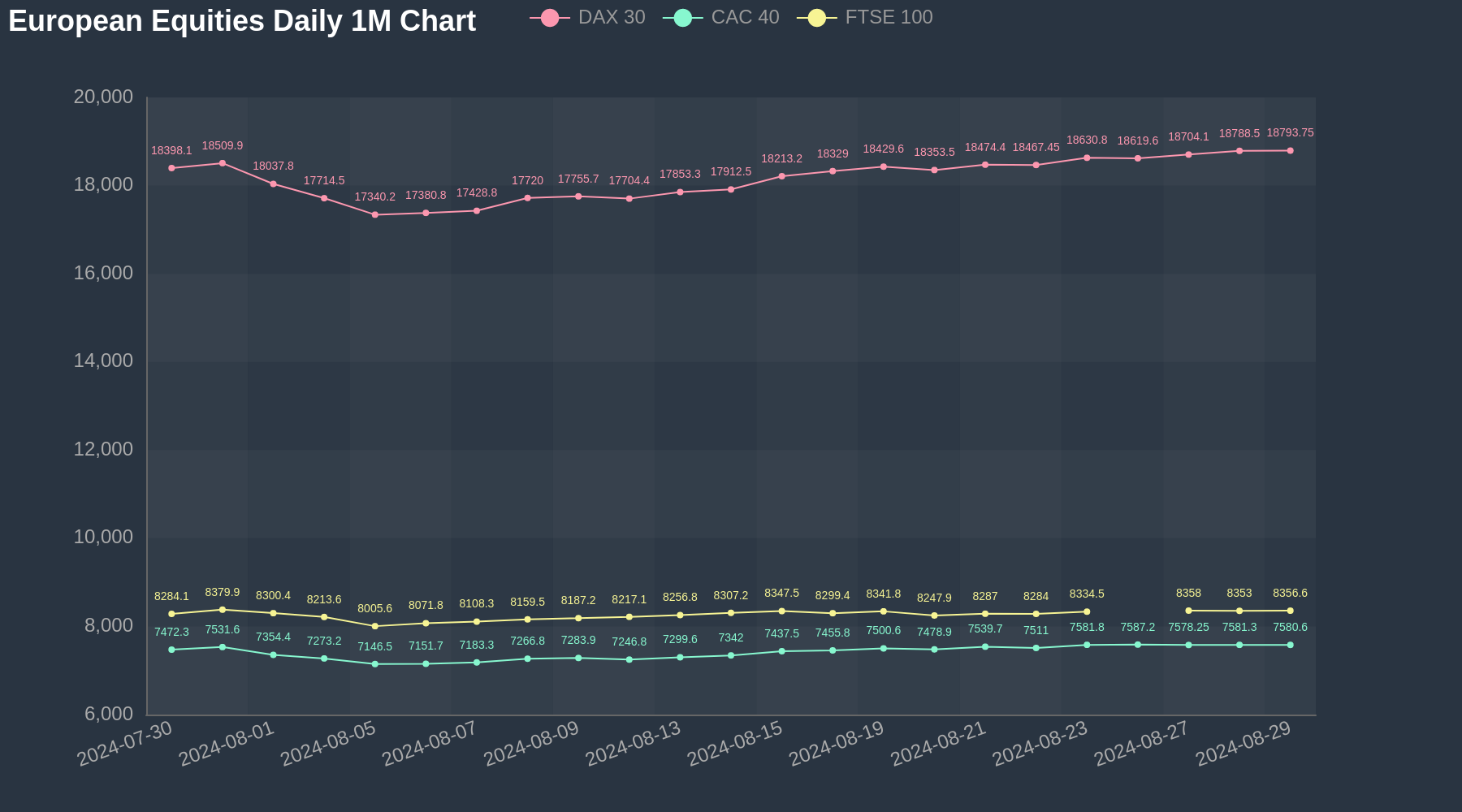Click the pink DAX 30 legend marker
1462x812 pixels.
pyautogui.click(x=550, y=18)
